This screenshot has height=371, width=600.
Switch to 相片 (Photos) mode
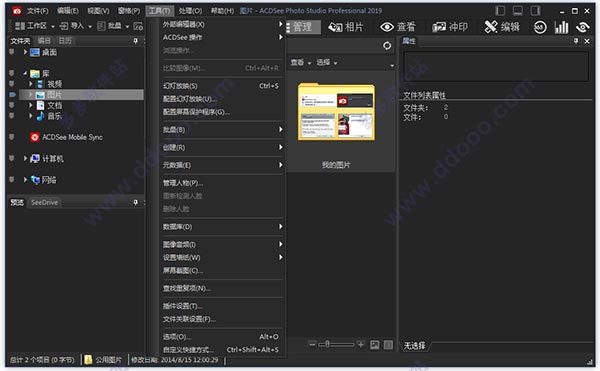(346, 27)
